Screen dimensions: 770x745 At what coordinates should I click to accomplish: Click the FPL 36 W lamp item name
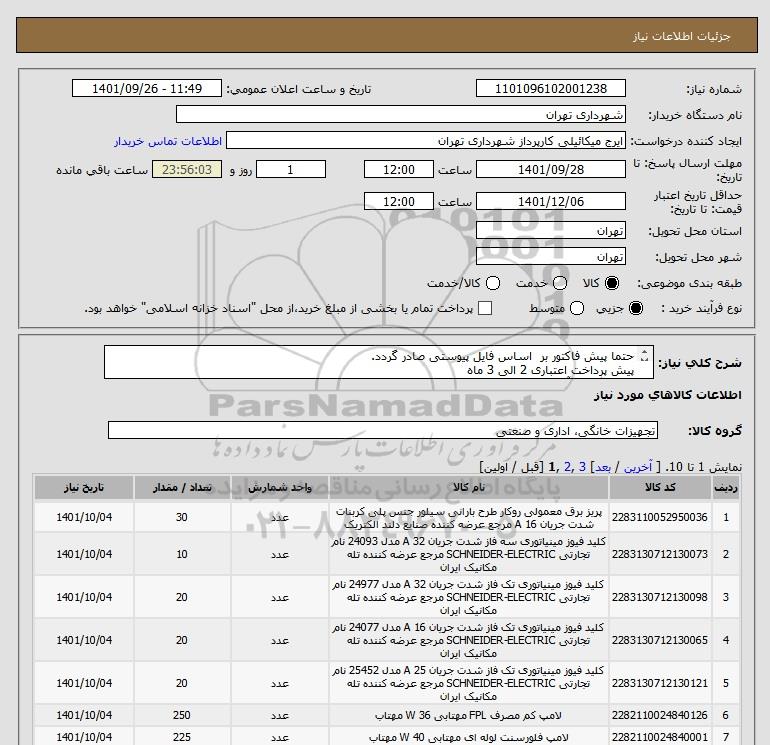468,716
